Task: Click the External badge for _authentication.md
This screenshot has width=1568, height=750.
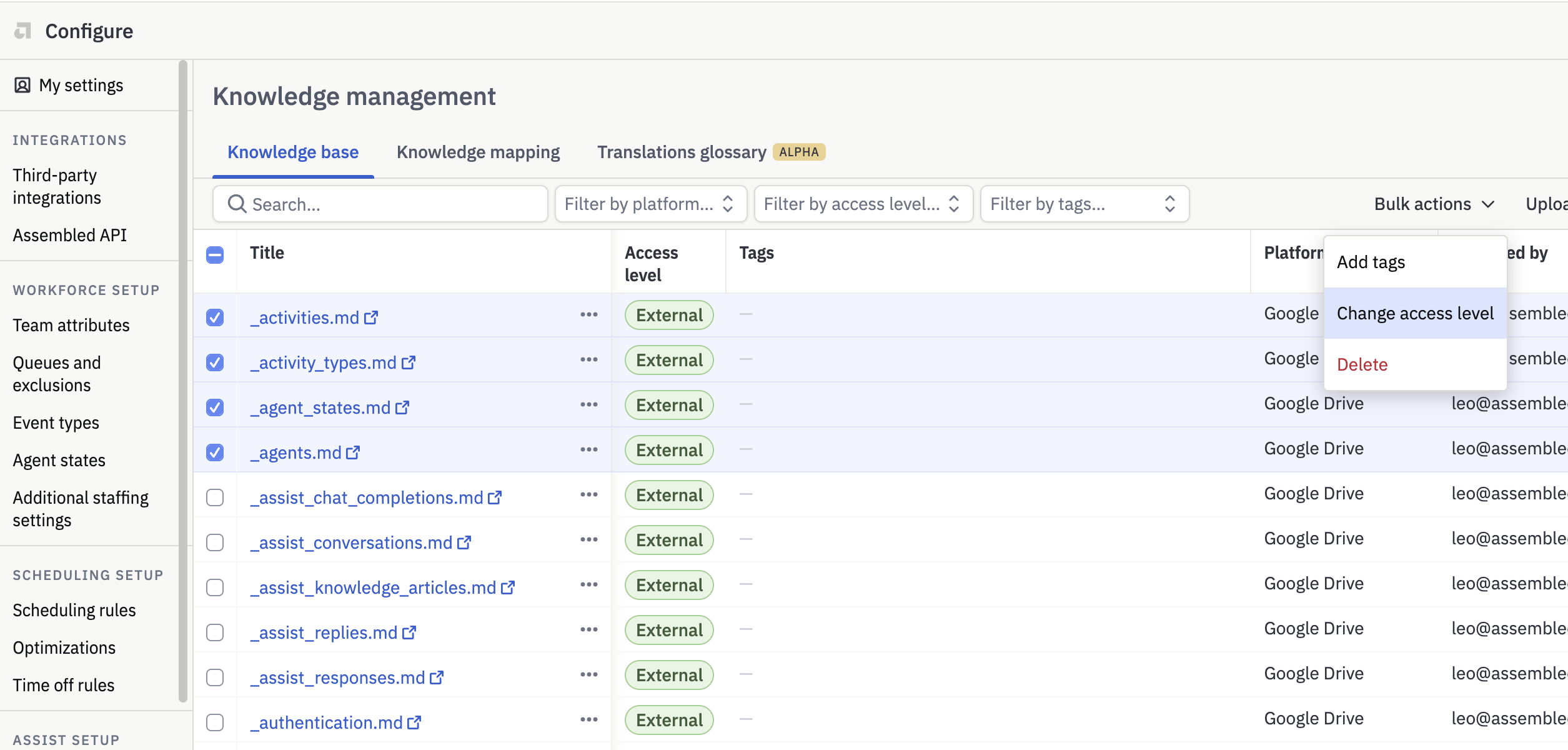Action: [670, 720]
